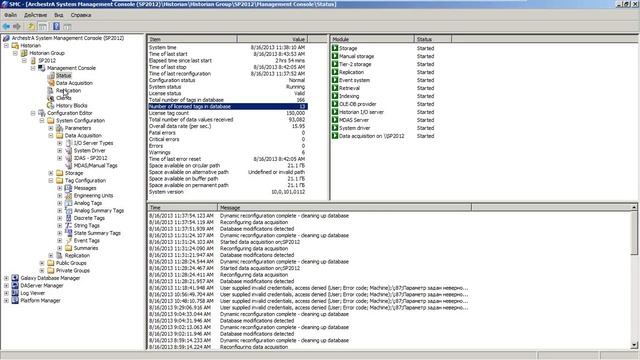
Task: Collapse the Management Console node
Action: (33, 68)
